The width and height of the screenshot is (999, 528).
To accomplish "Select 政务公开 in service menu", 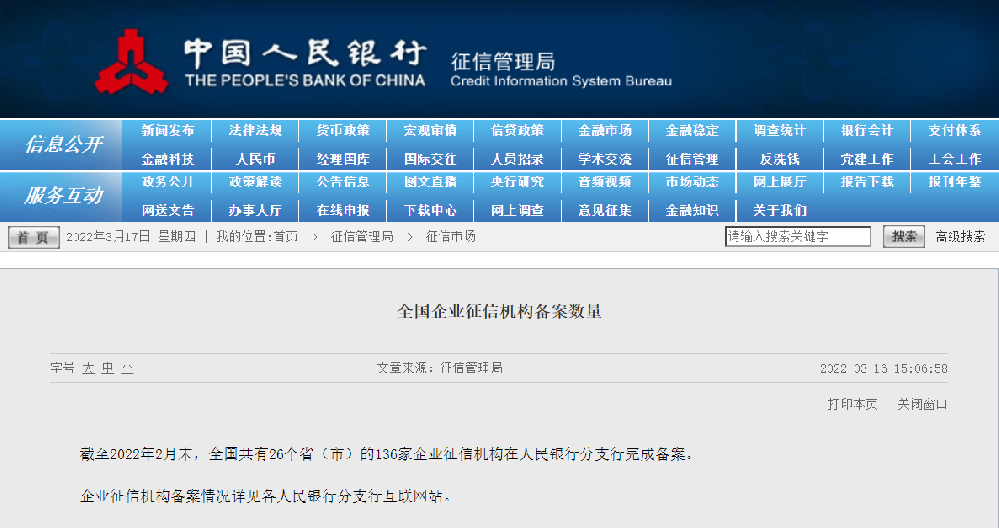I will click(168, 182).
